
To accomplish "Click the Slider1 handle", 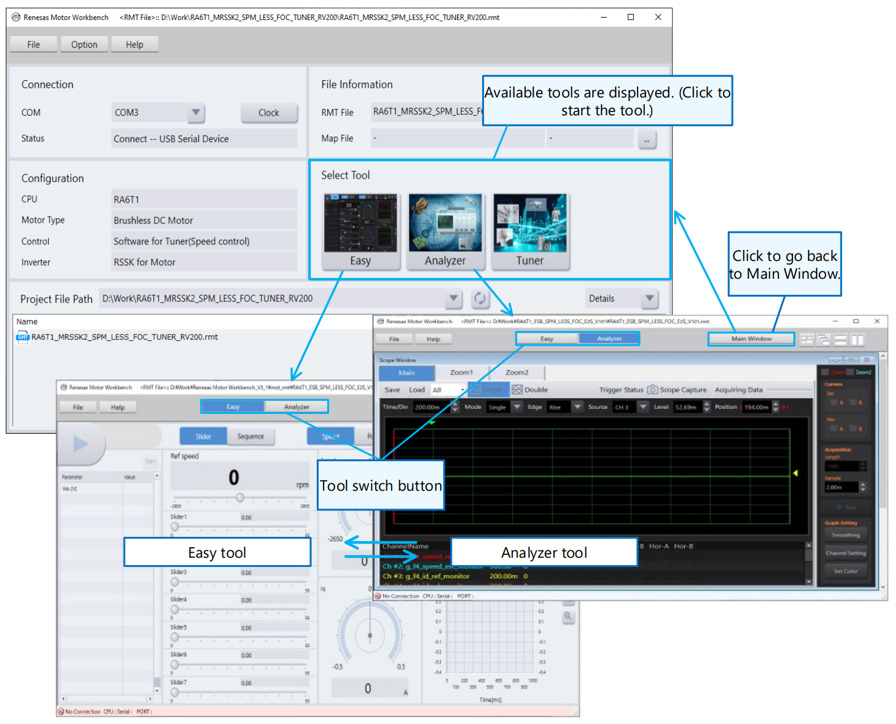I will pyautogui.click(x=175, y=527).
